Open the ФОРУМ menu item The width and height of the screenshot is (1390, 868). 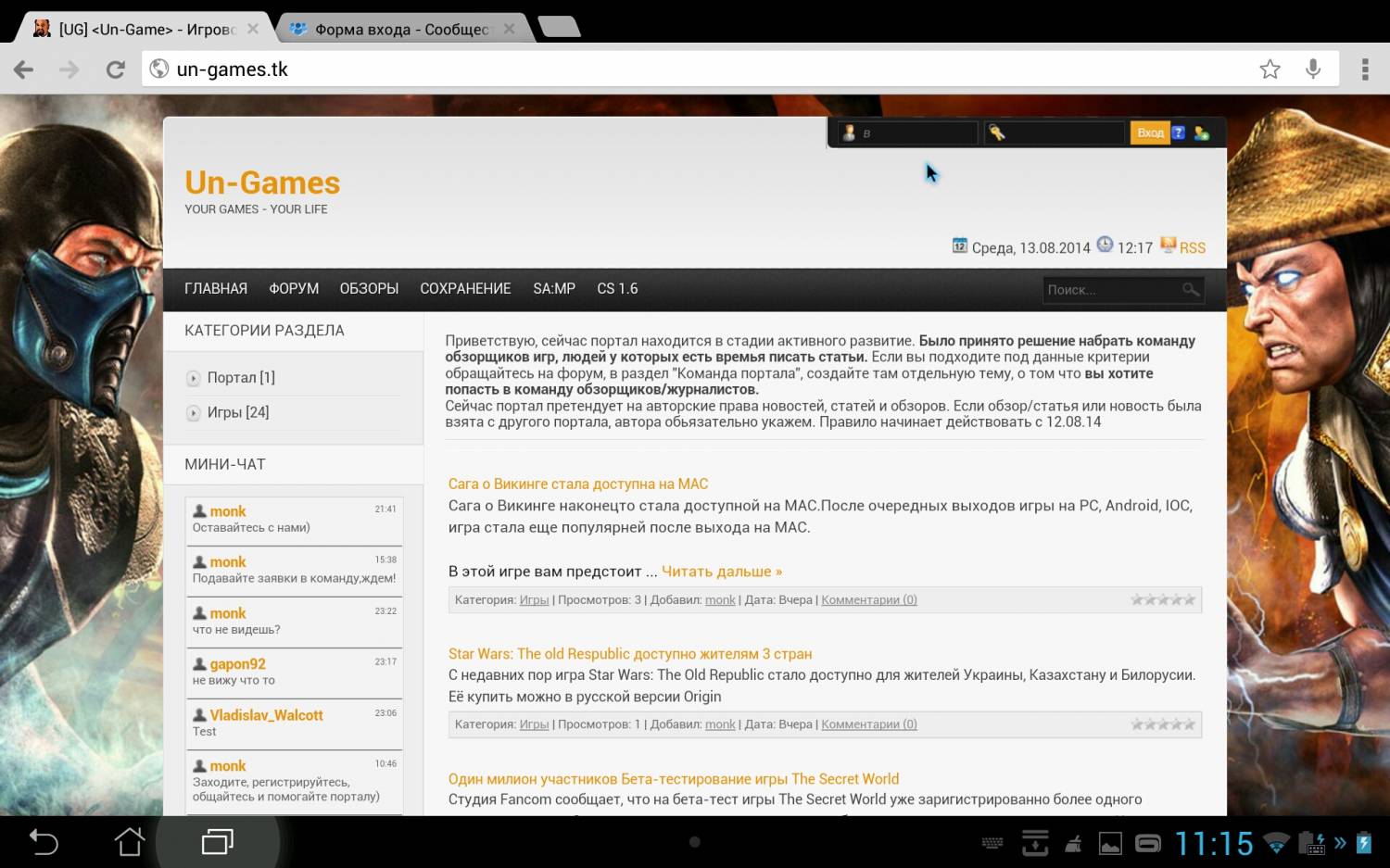(294, 289)
